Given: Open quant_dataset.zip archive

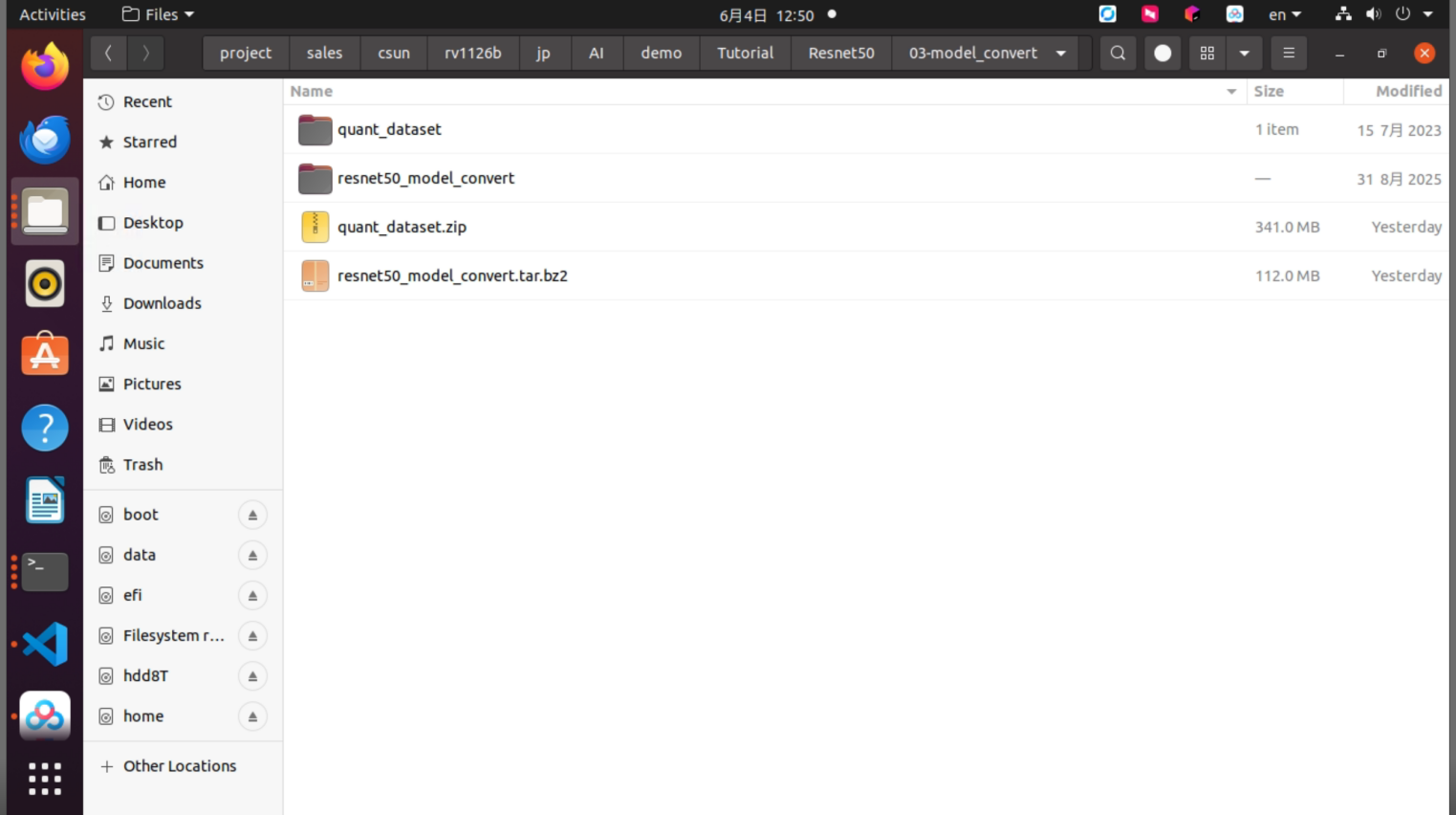Looking at the screenshot, I should tap(402, 227).
